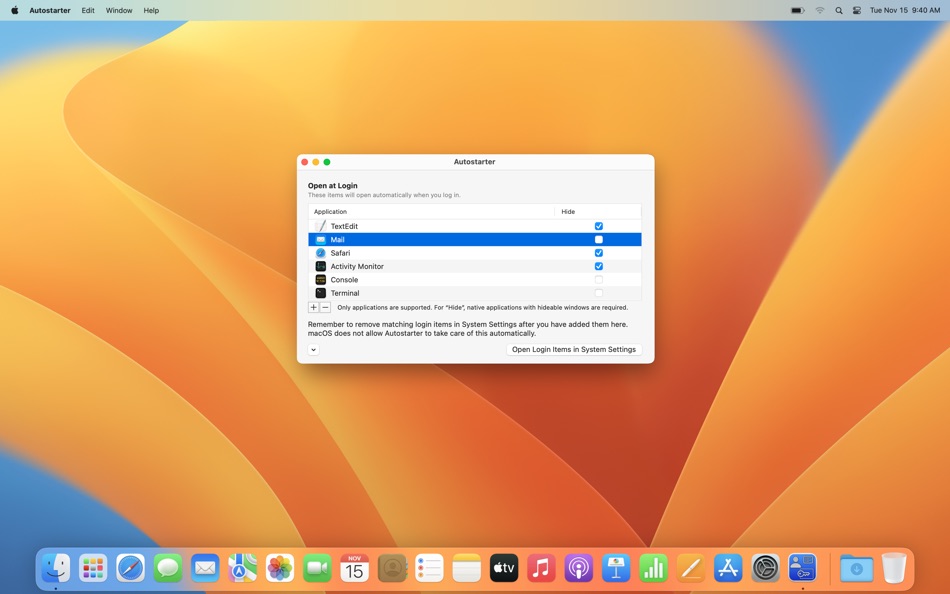The width and height of the screenshot is (950, 594).
Task: Click Open Login Items in System Settings
Action: pyautogui.click(x=574, y=350)
